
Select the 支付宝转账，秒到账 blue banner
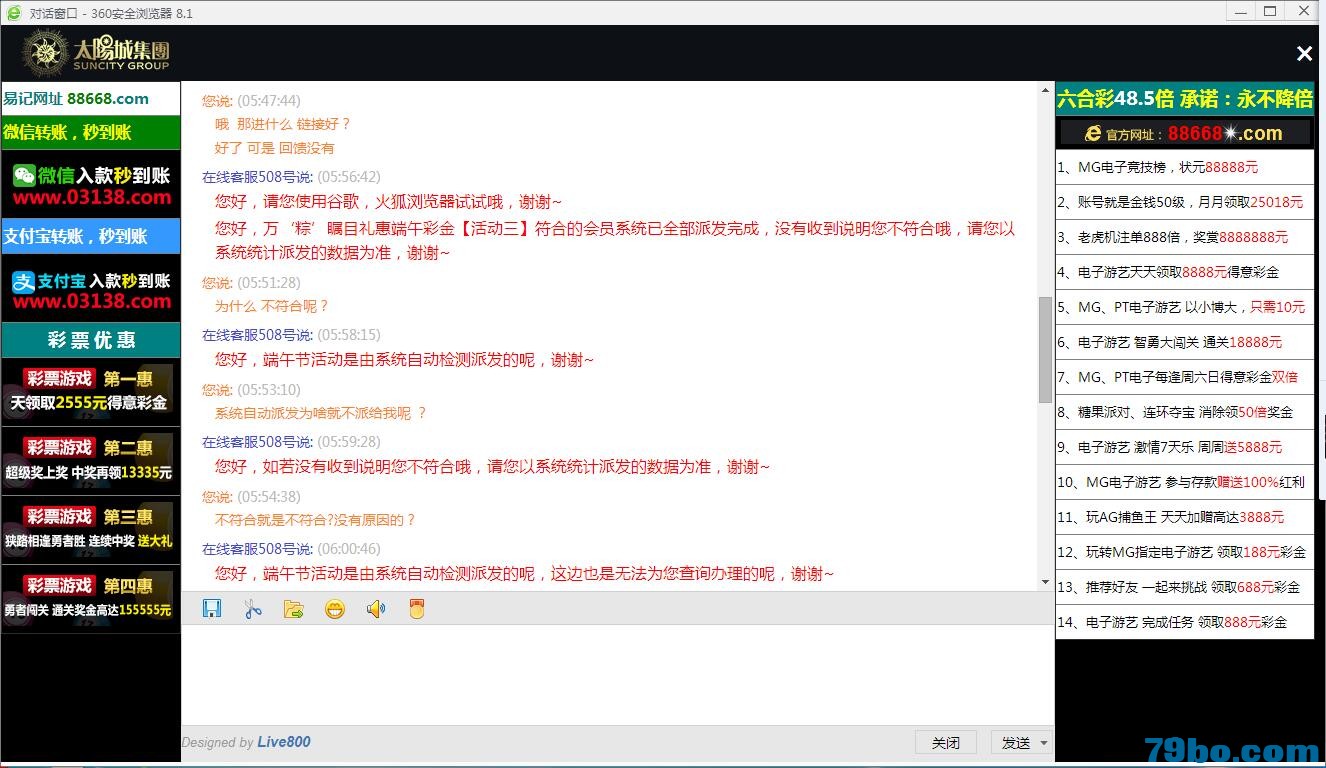click(x=90, y=236)
